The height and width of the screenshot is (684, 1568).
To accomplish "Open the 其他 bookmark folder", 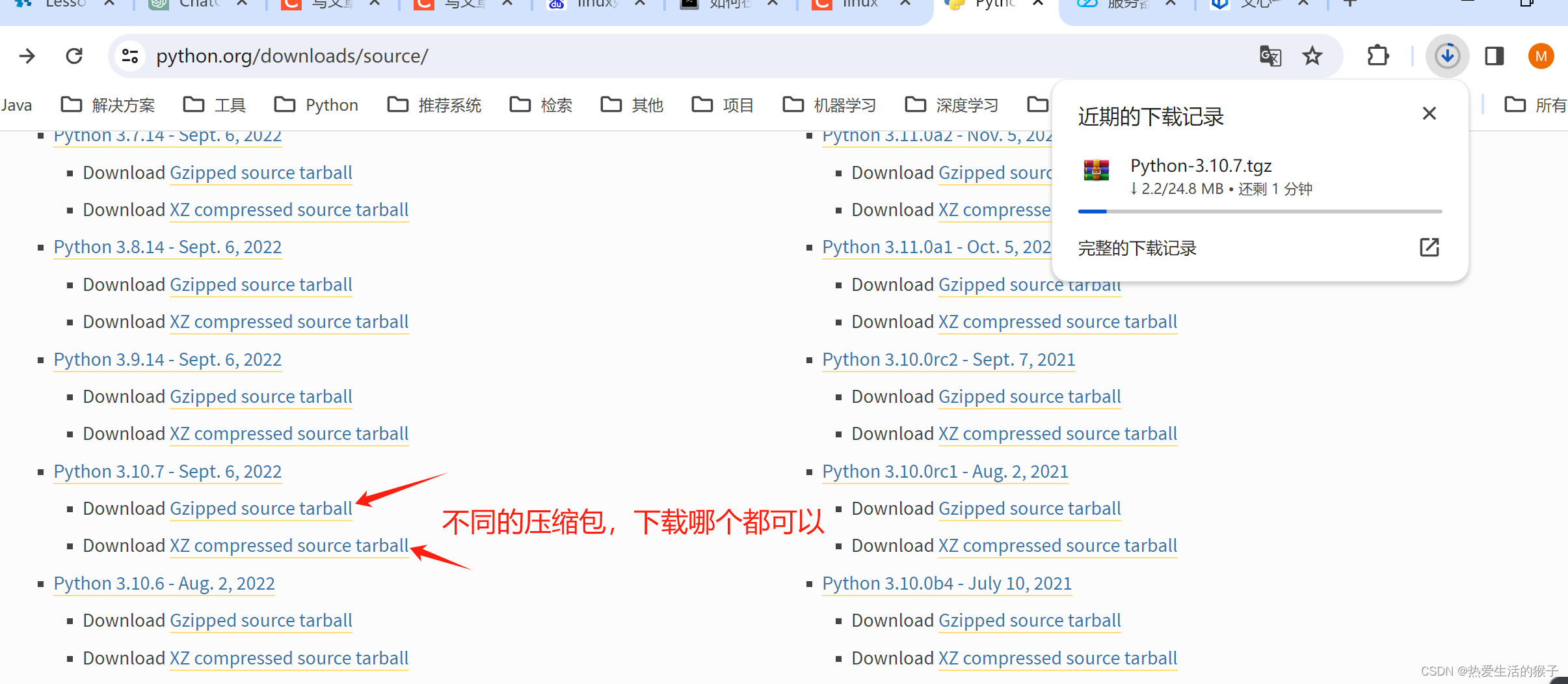I will point(631,105).
